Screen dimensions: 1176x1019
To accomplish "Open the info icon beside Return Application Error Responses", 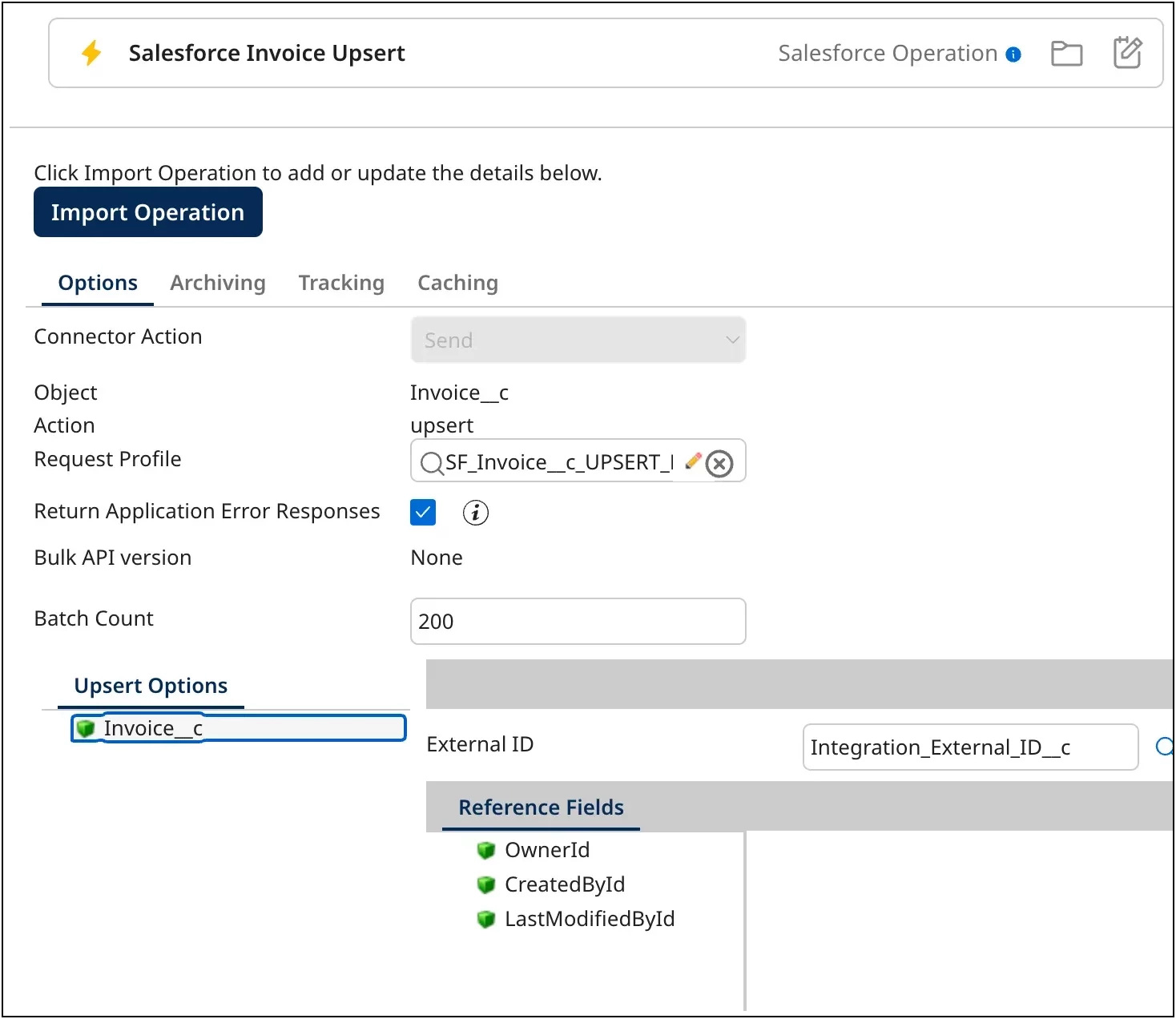I will tap(475, 513).
